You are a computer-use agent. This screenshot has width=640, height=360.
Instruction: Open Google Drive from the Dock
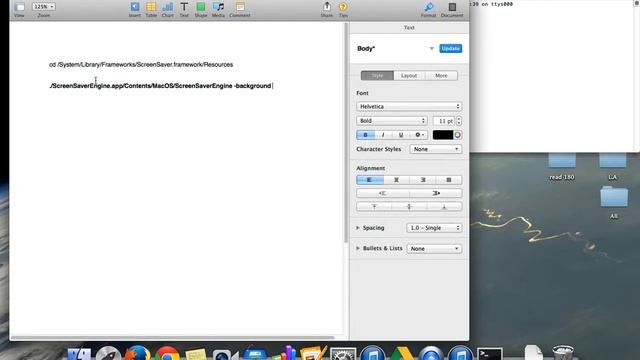(402, 353)
